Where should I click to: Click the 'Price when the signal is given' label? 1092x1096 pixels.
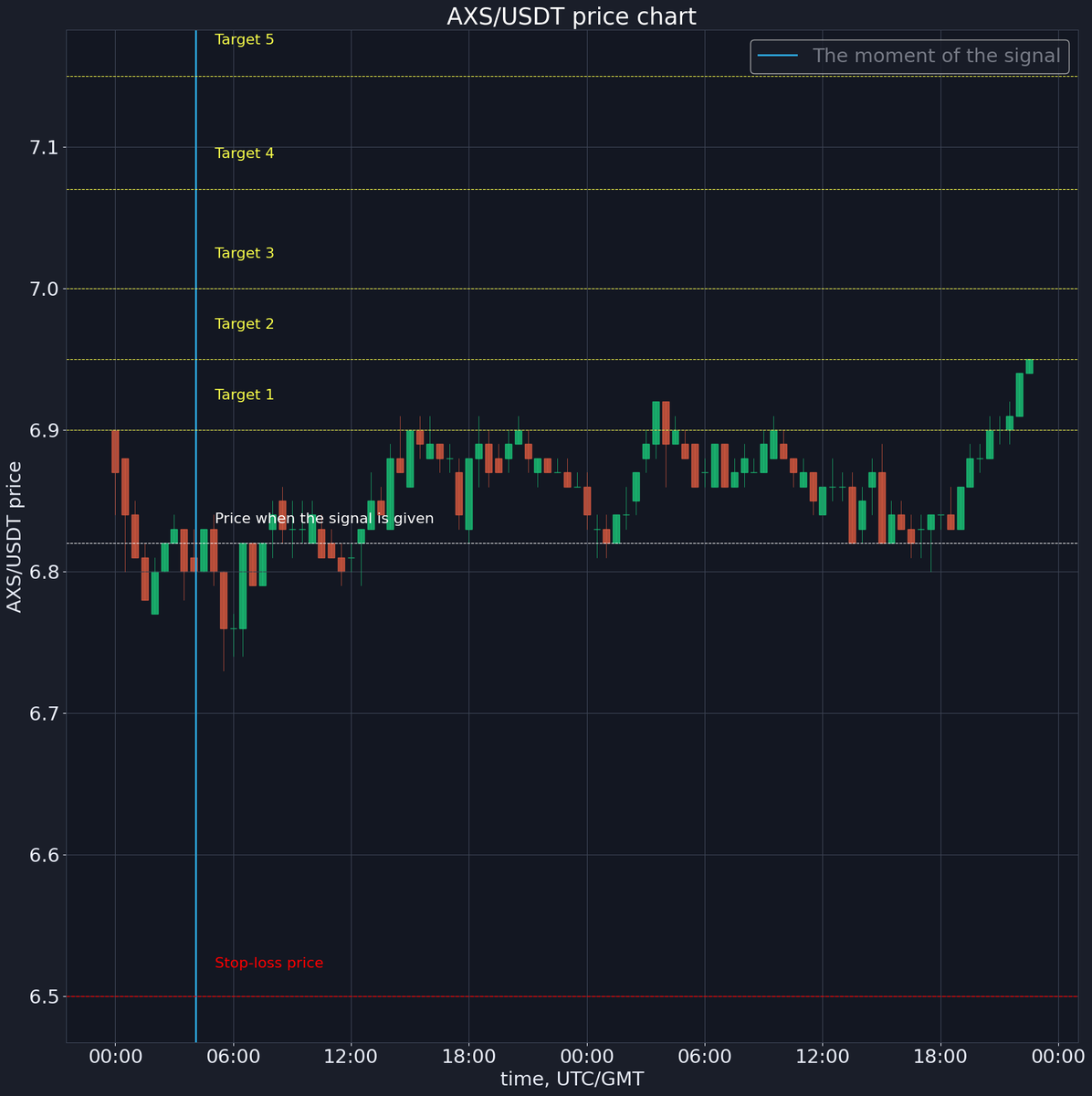(x=324, y=518)
